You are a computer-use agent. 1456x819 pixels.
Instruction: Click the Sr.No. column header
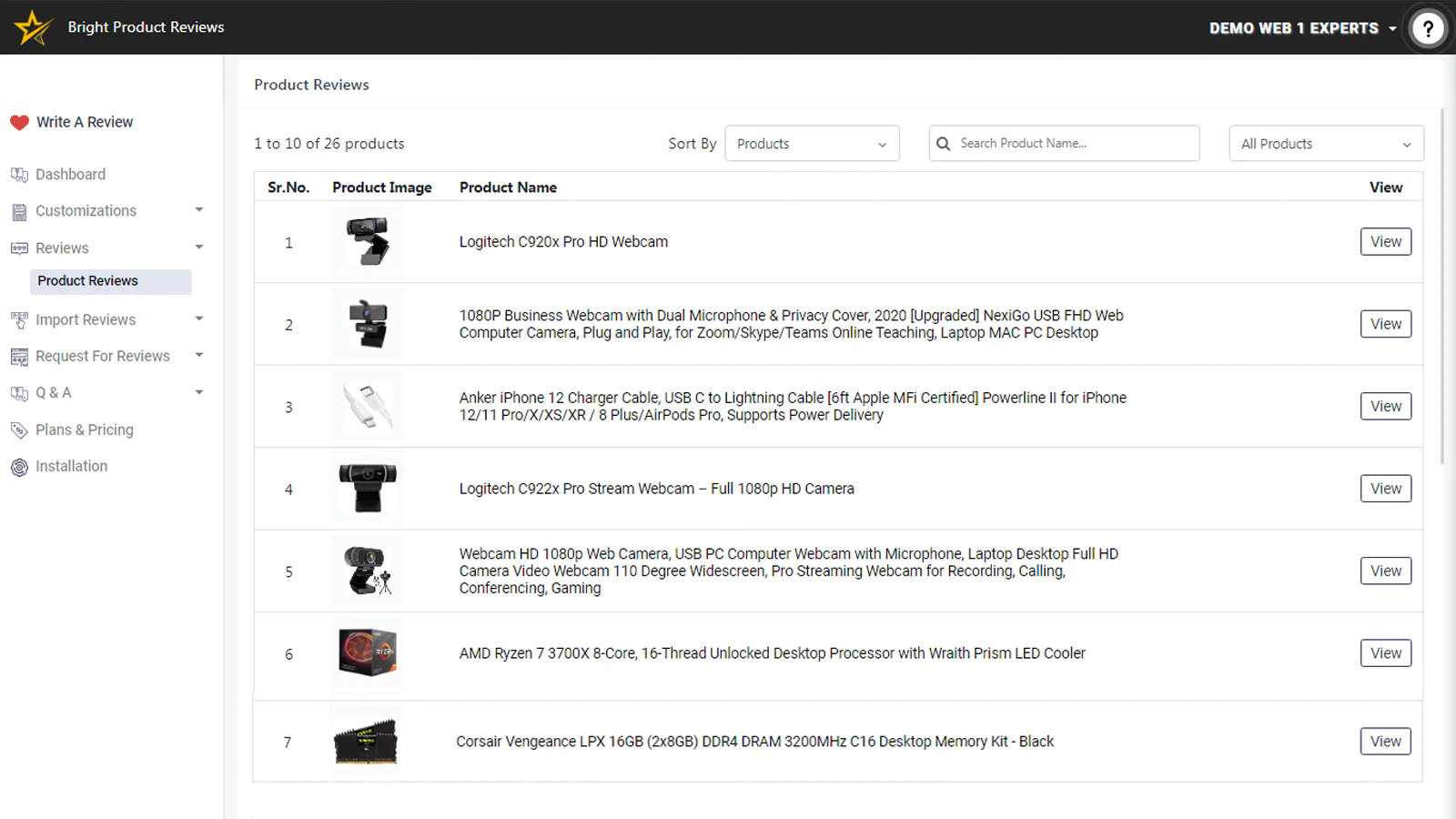click(x=288, y=187)
